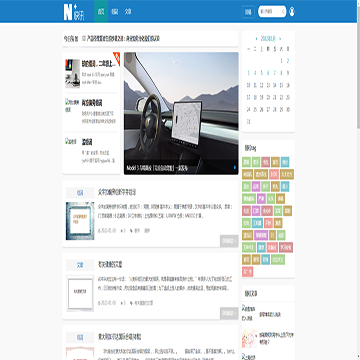Go to next month in the calendar
This screenshot has width=360, height=360.
point(280,39)
